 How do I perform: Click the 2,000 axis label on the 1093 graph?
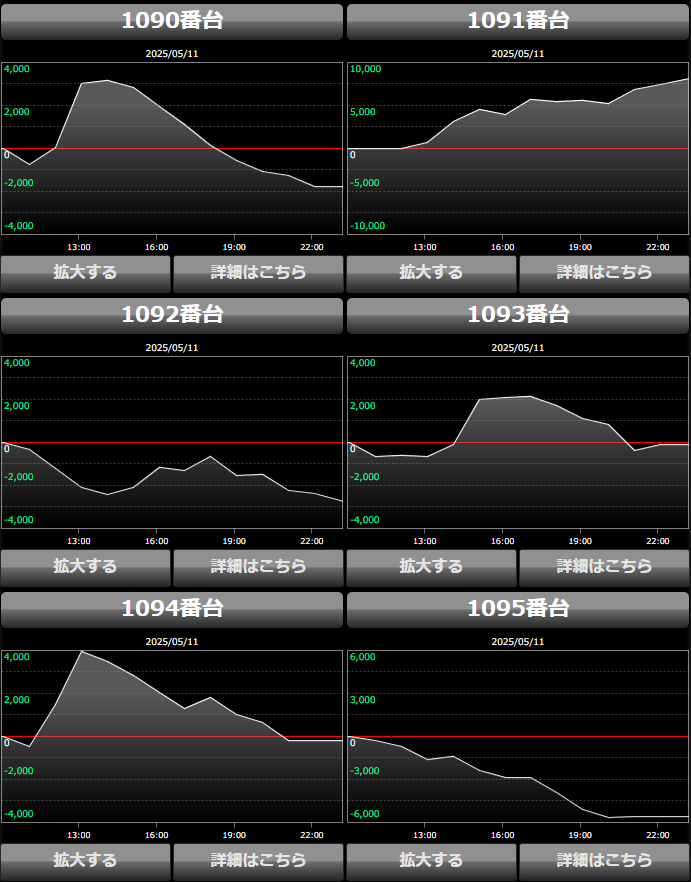click(x=362, y=406)
